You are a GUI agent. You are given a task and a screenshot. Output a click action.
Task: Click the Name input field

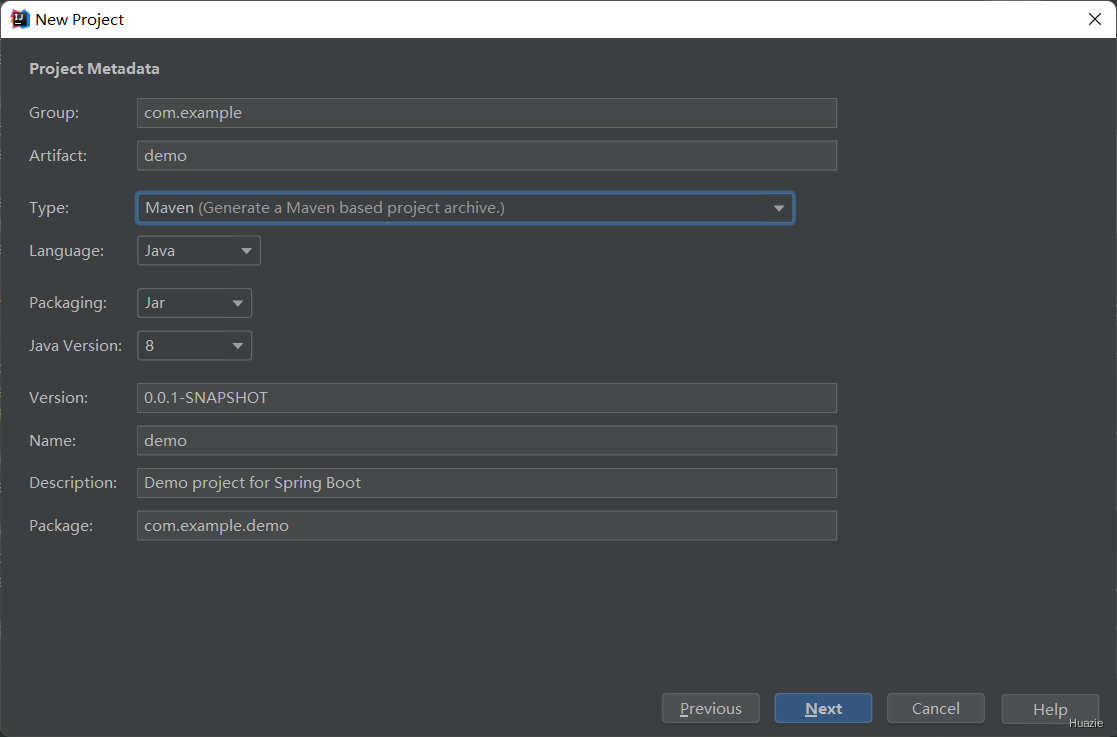487,440
